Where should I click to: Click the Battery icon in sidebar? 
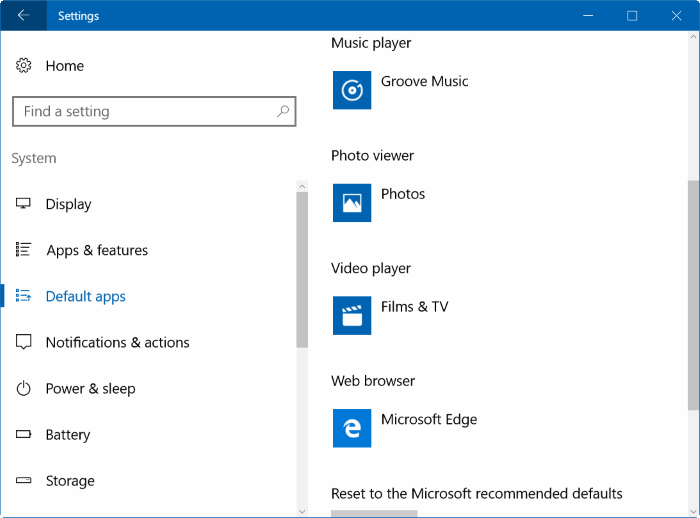pyautogui.click(x=23, y=434)
